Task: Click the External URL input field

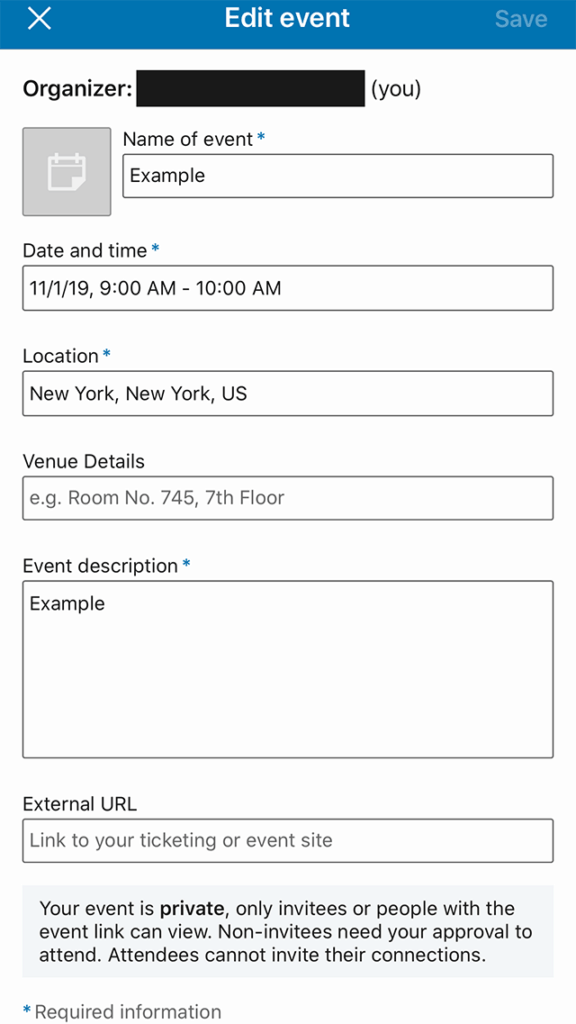Action: point(288,840)
